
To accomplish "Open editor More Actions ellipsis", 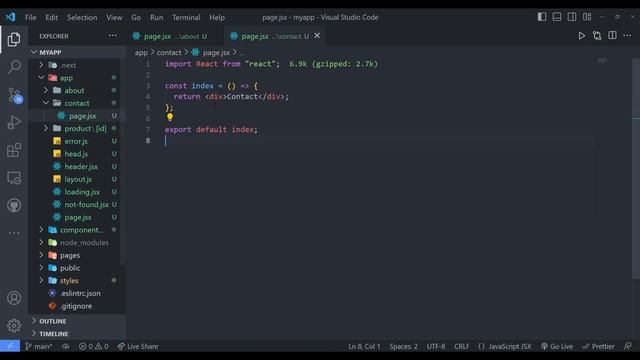I will (x=627, y=36).
